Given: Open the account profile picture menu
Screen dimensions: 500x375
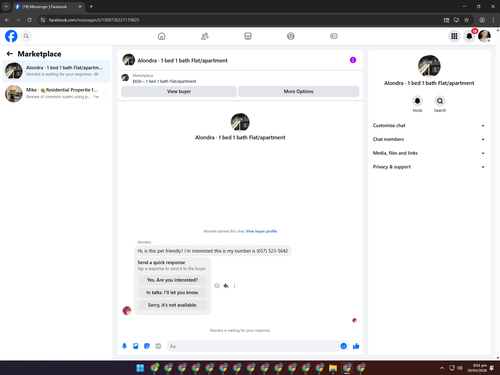Looking at the screenshot, I should (x=484, y=36).
